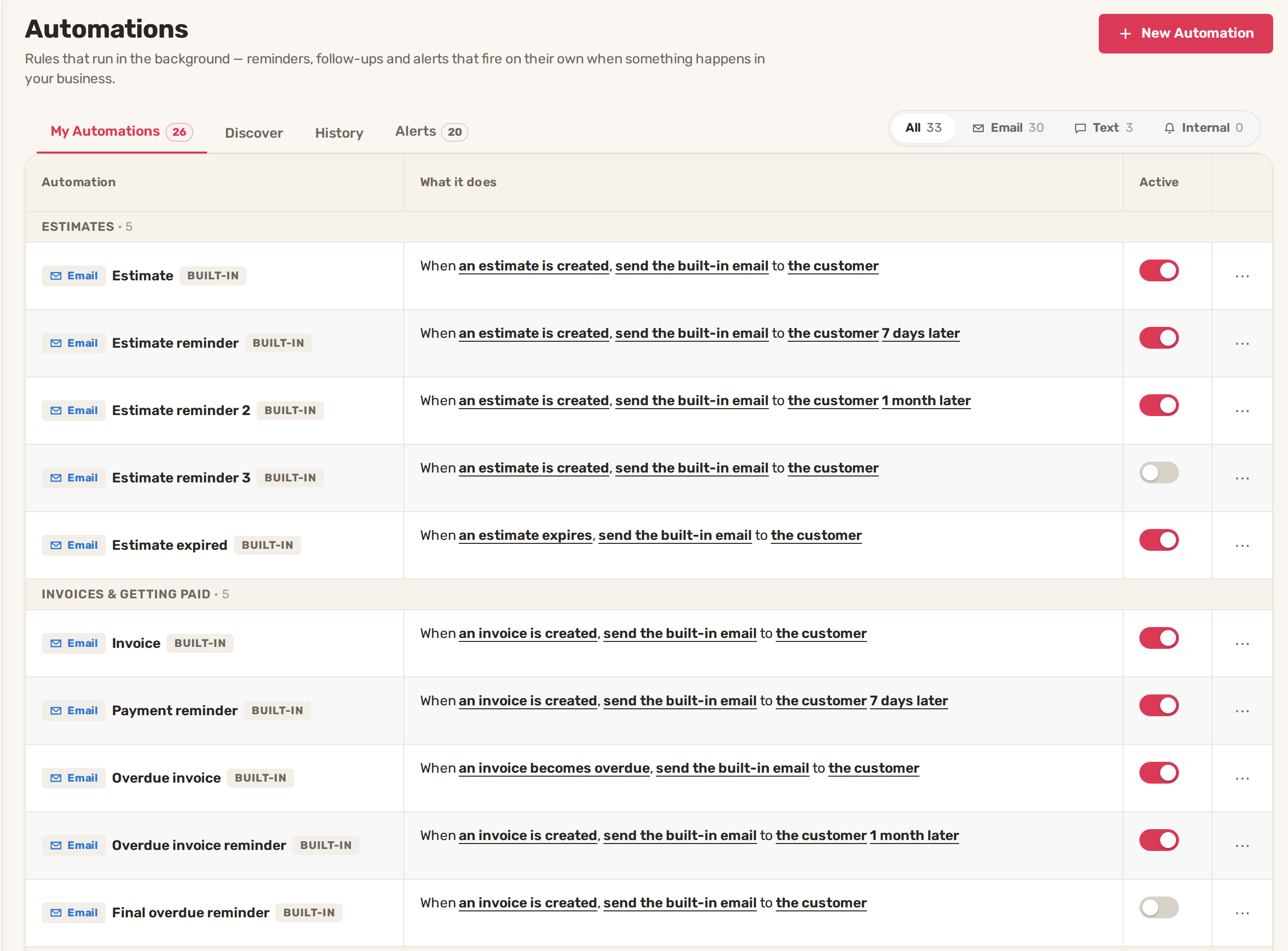
Task: Edit '7 days later' in Payment reminder
Action: pos(908,700)
